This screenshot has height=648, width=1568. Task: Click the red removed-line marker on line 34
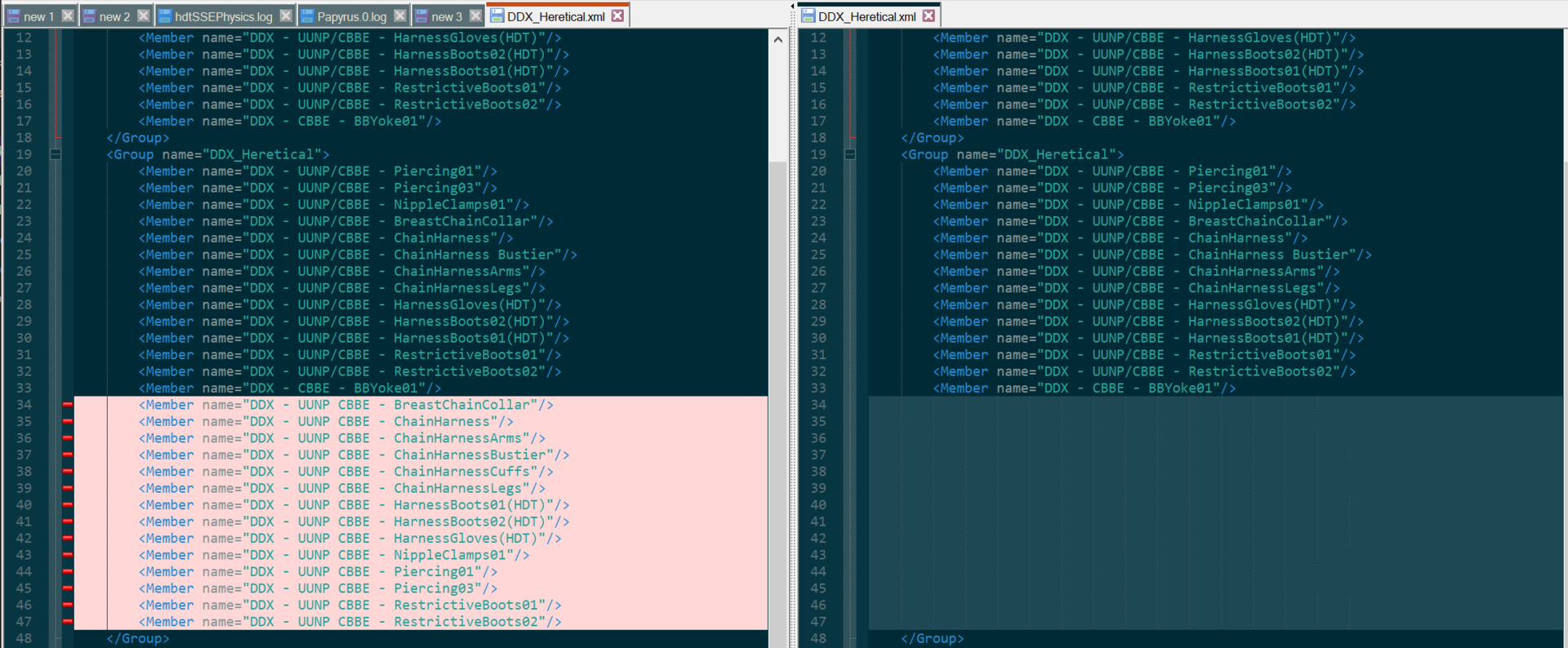[x=68, y=405]
